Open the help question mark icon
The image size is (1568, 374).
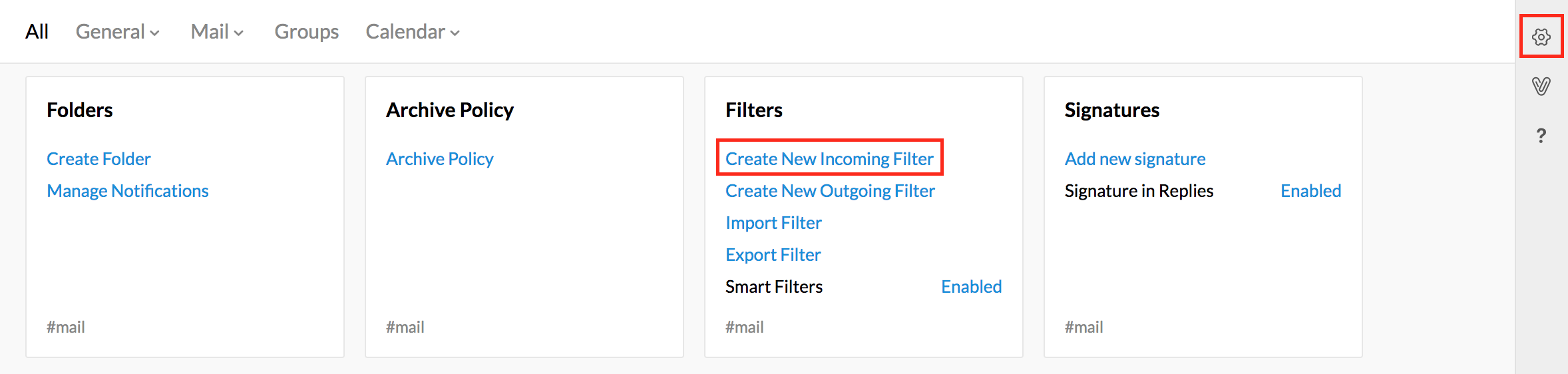1541,136
